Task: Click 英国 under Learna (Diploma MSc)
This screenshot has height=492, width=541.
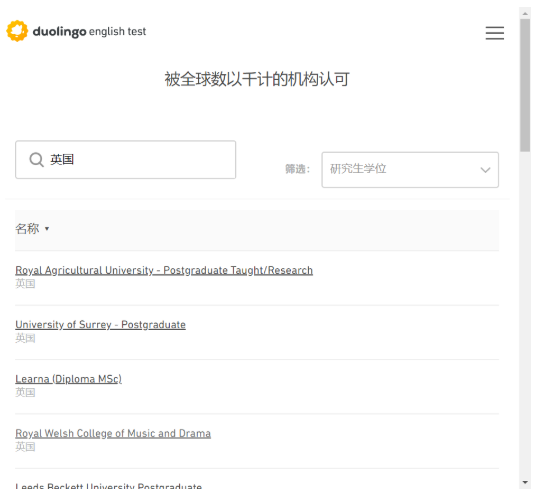Action: point(25,392)
